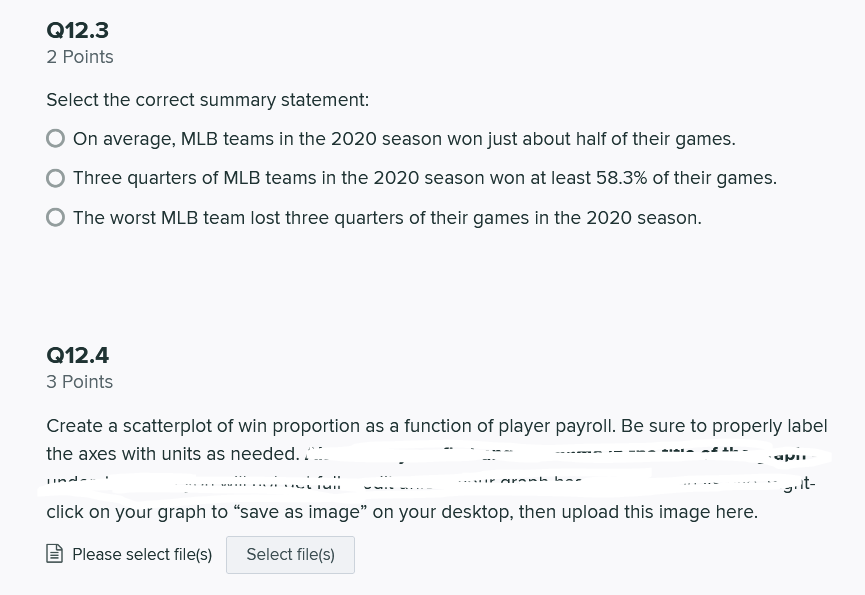Click the "the axes with units as needed" text

tap(172, 454)
